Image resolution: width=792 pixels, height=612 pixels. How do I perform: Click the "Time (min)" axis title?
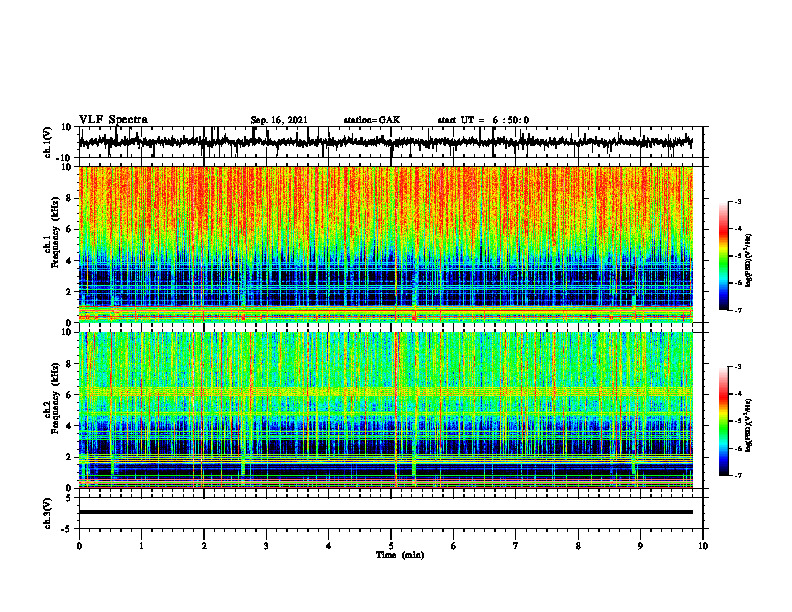click(x=400, y=555)
